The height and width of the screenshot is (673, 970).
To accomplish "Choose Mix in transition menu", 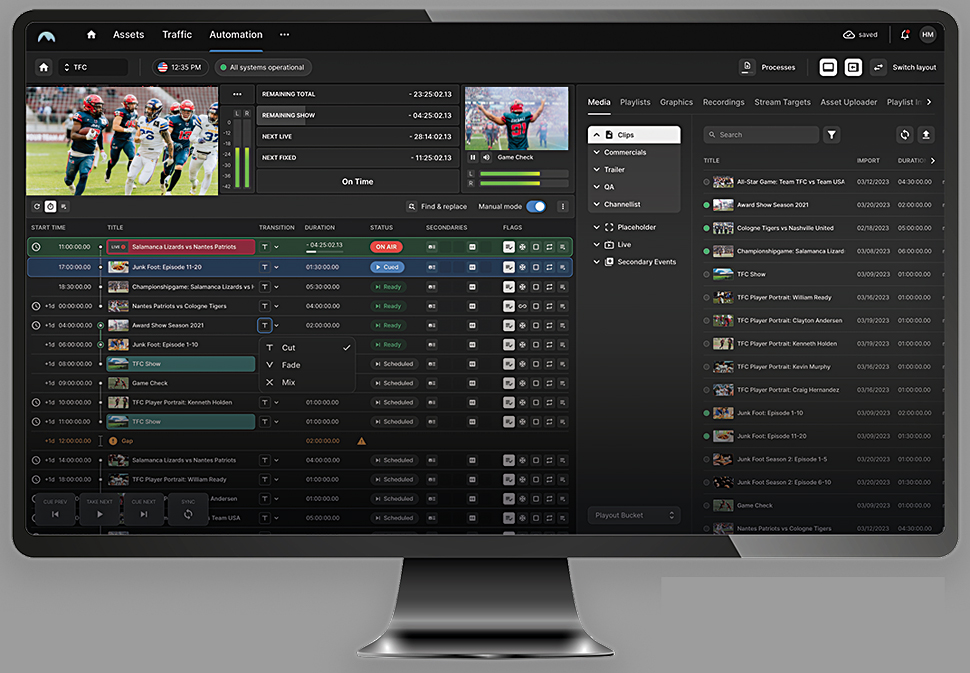I will 307,382.
